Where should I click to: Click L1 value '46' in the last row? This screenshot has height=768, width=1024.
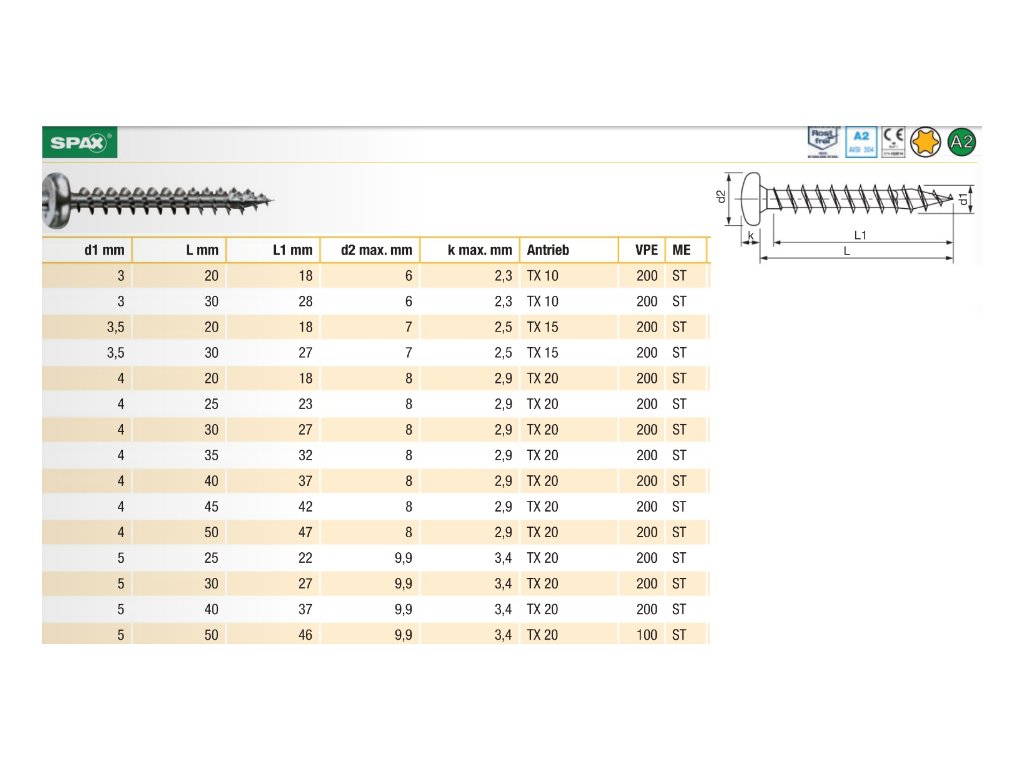[306, 635]
